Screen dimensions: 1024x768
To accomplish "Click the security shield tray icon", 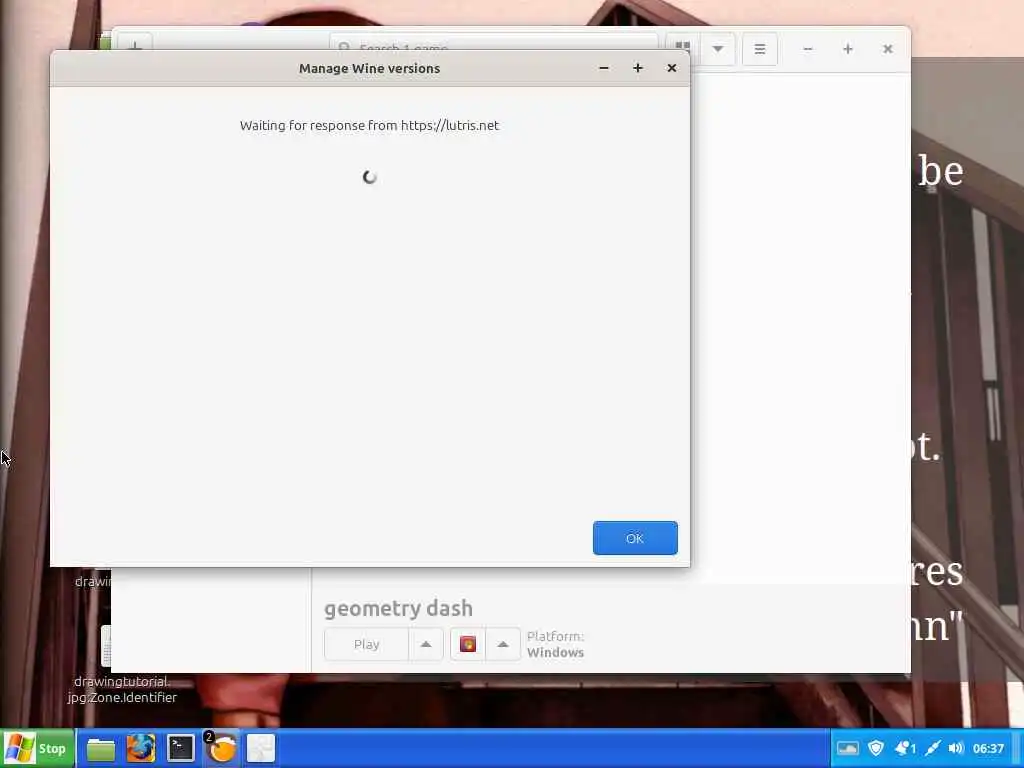I will click(876, 748).
